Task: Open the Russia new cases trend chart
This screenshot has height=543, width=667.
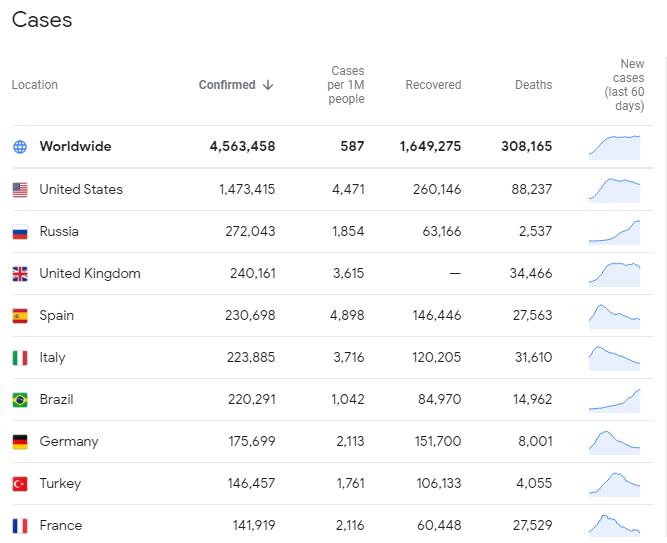Action: pos(614,232)
